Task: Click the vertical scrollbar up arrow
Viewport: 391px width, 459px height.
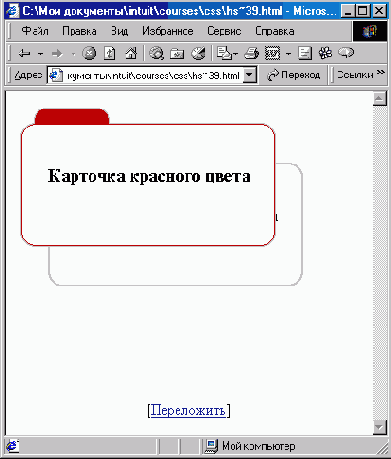Action: [380, 98]
